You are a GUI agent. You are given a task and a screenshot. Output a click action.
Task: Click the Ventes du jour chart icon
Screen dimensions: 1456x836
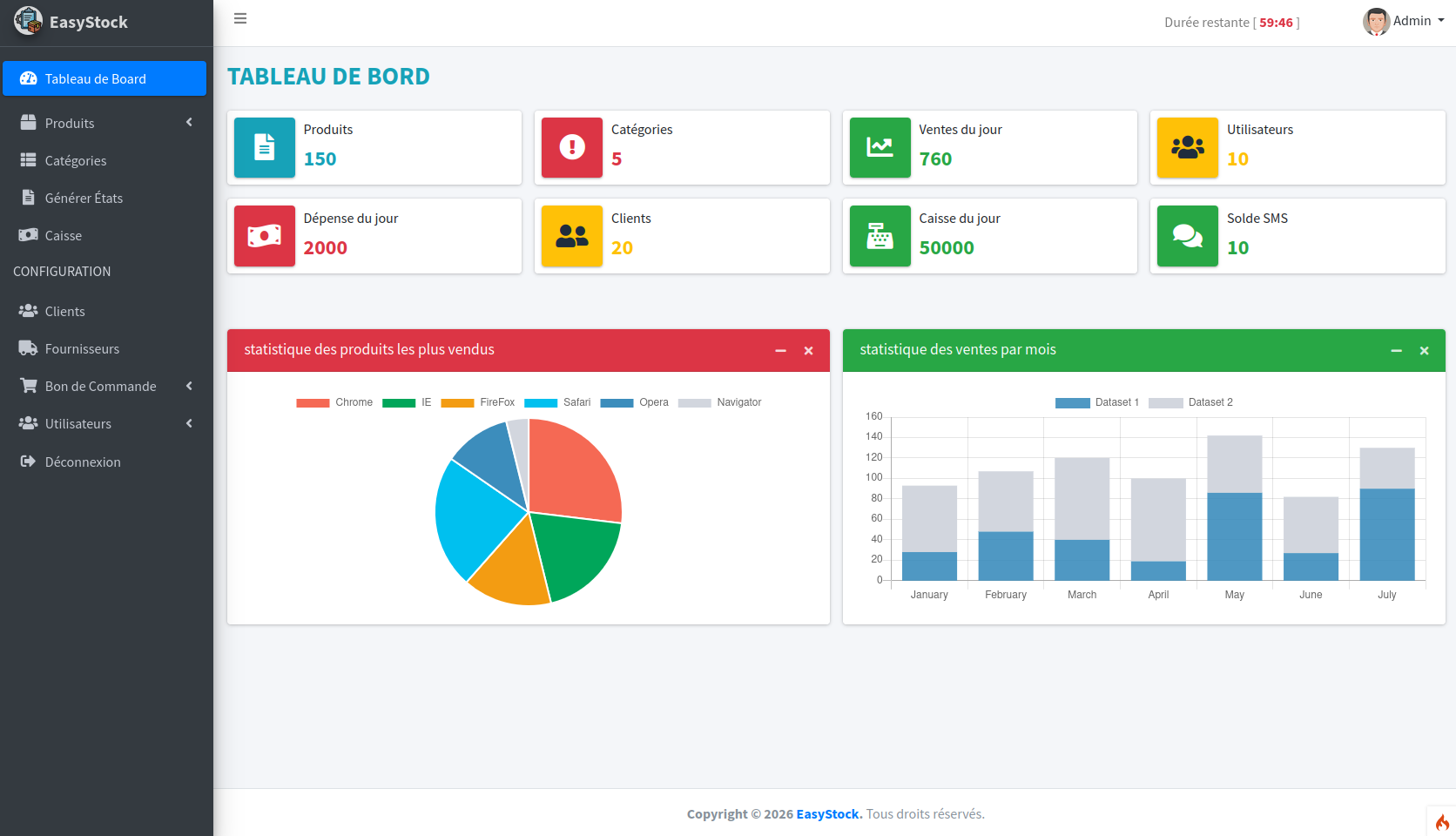coord(880,147)
